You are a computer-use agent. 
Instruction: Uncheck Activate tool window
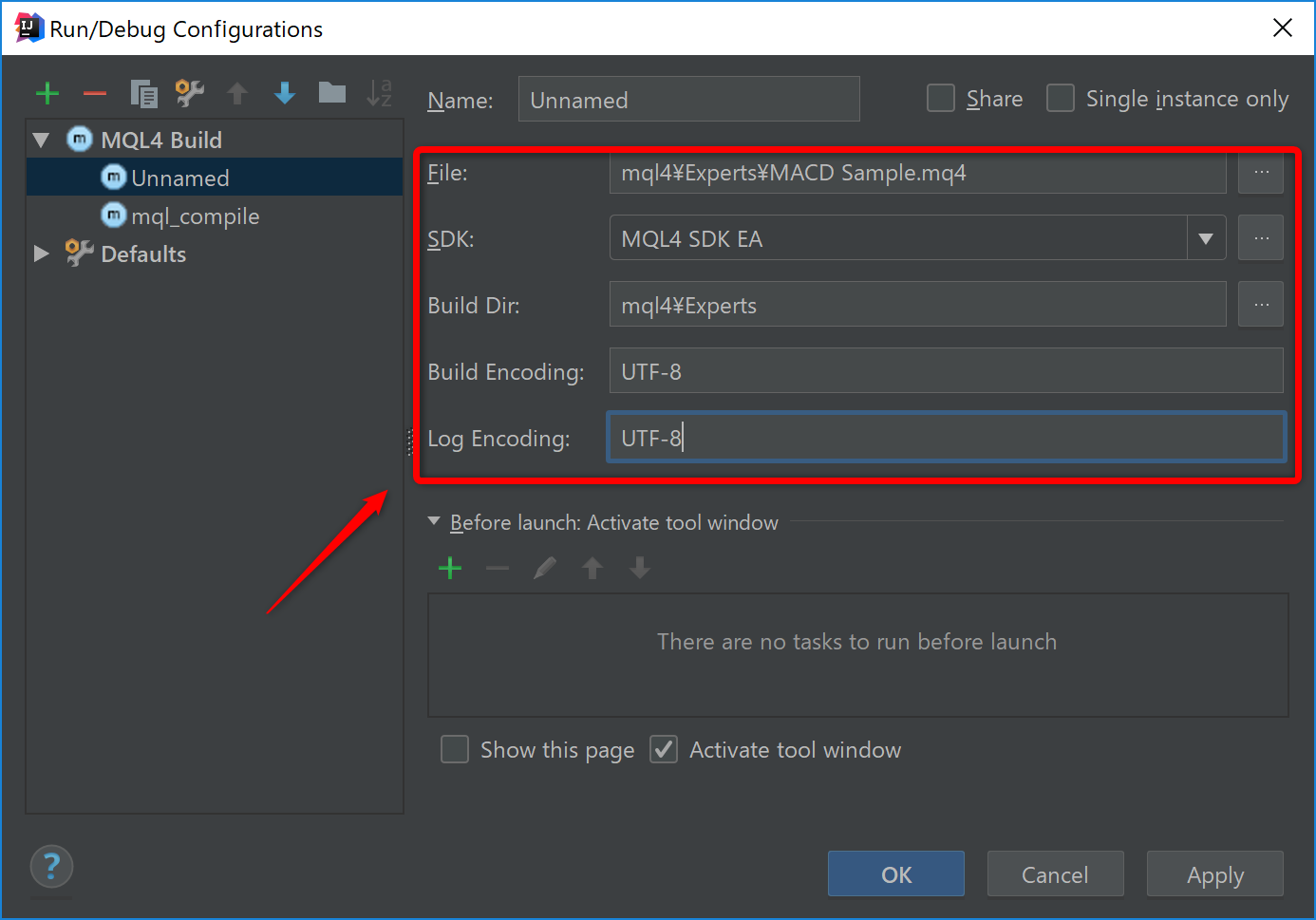point(664,749)
